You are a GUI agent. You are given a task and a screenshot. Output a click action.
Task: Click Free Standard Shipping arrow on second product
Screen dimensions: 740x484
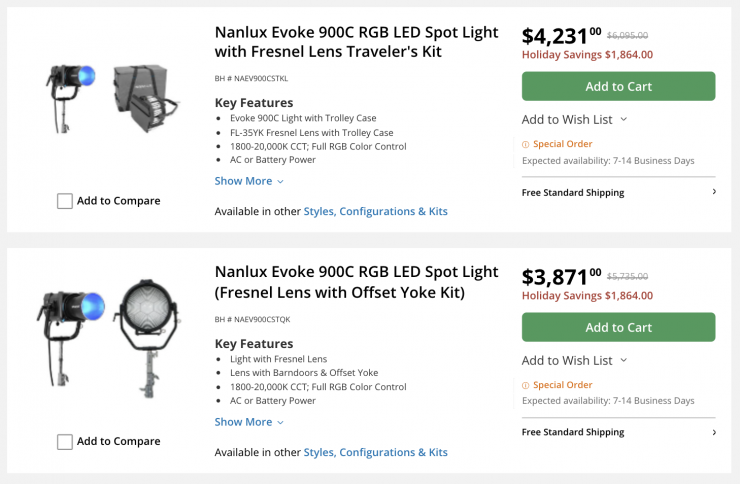[713, 432]
